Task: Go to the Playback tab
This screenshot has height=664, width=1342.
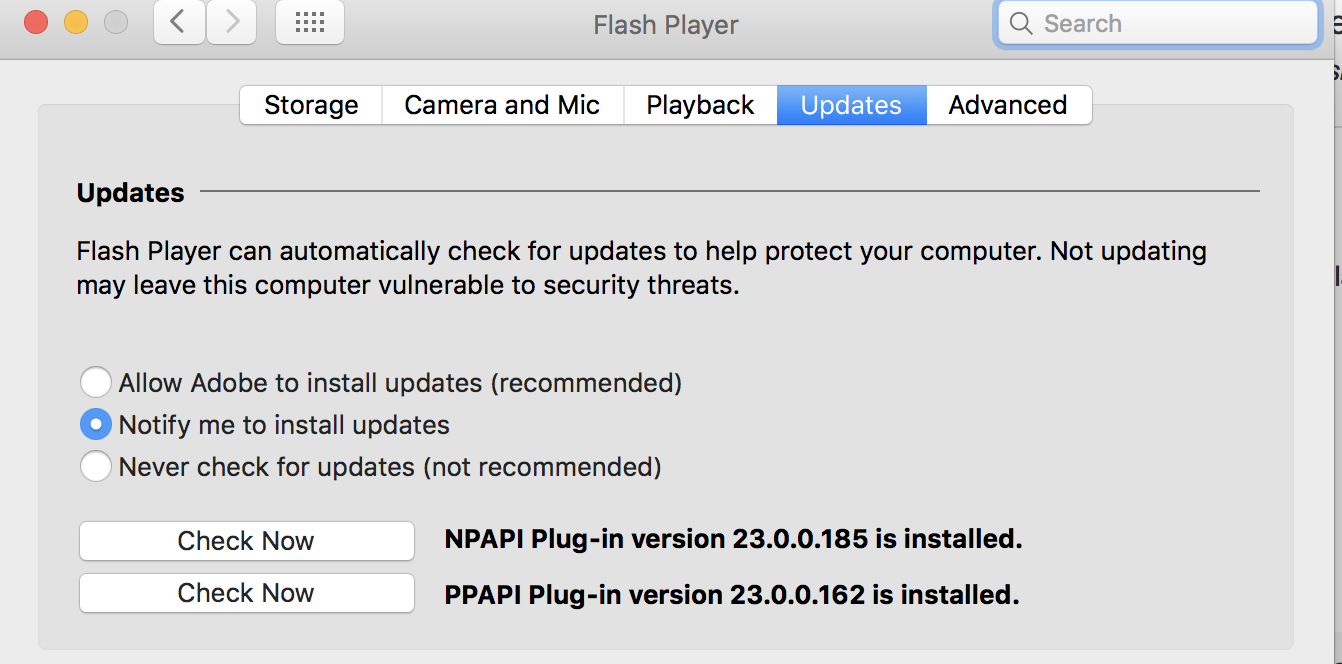Action: [700, 105]
